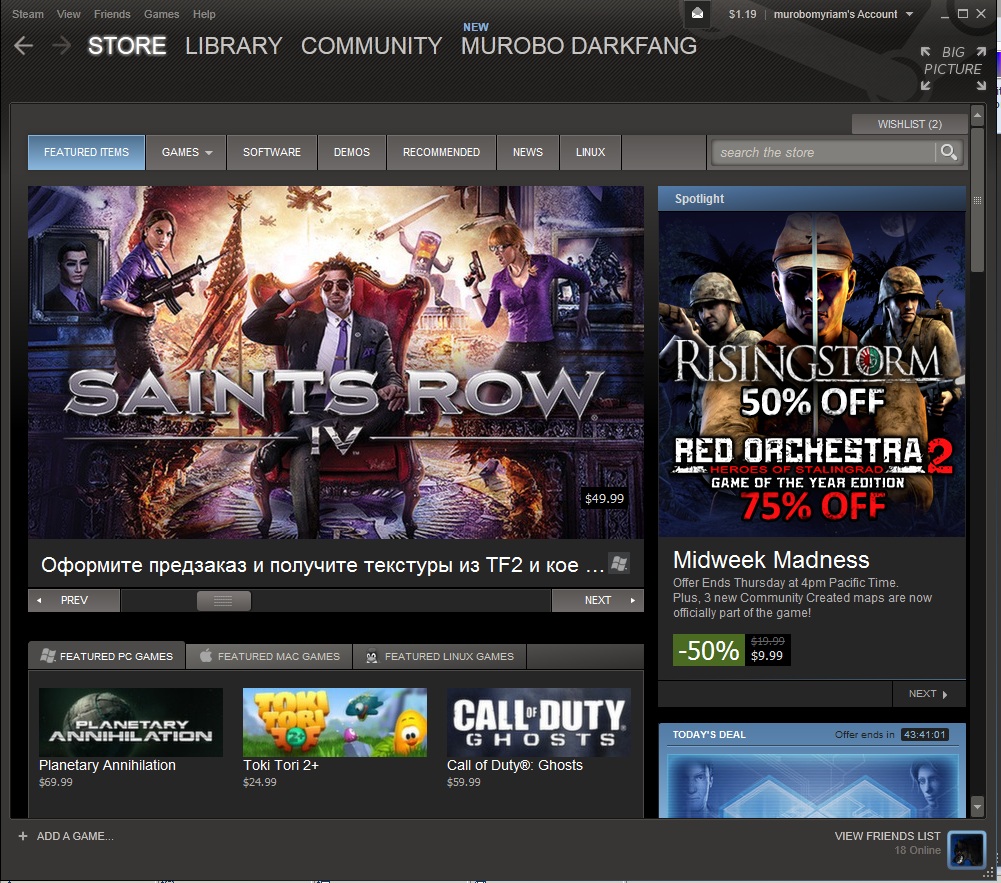
Task: Go to the STORE section
Action: (x=127, y=46)
